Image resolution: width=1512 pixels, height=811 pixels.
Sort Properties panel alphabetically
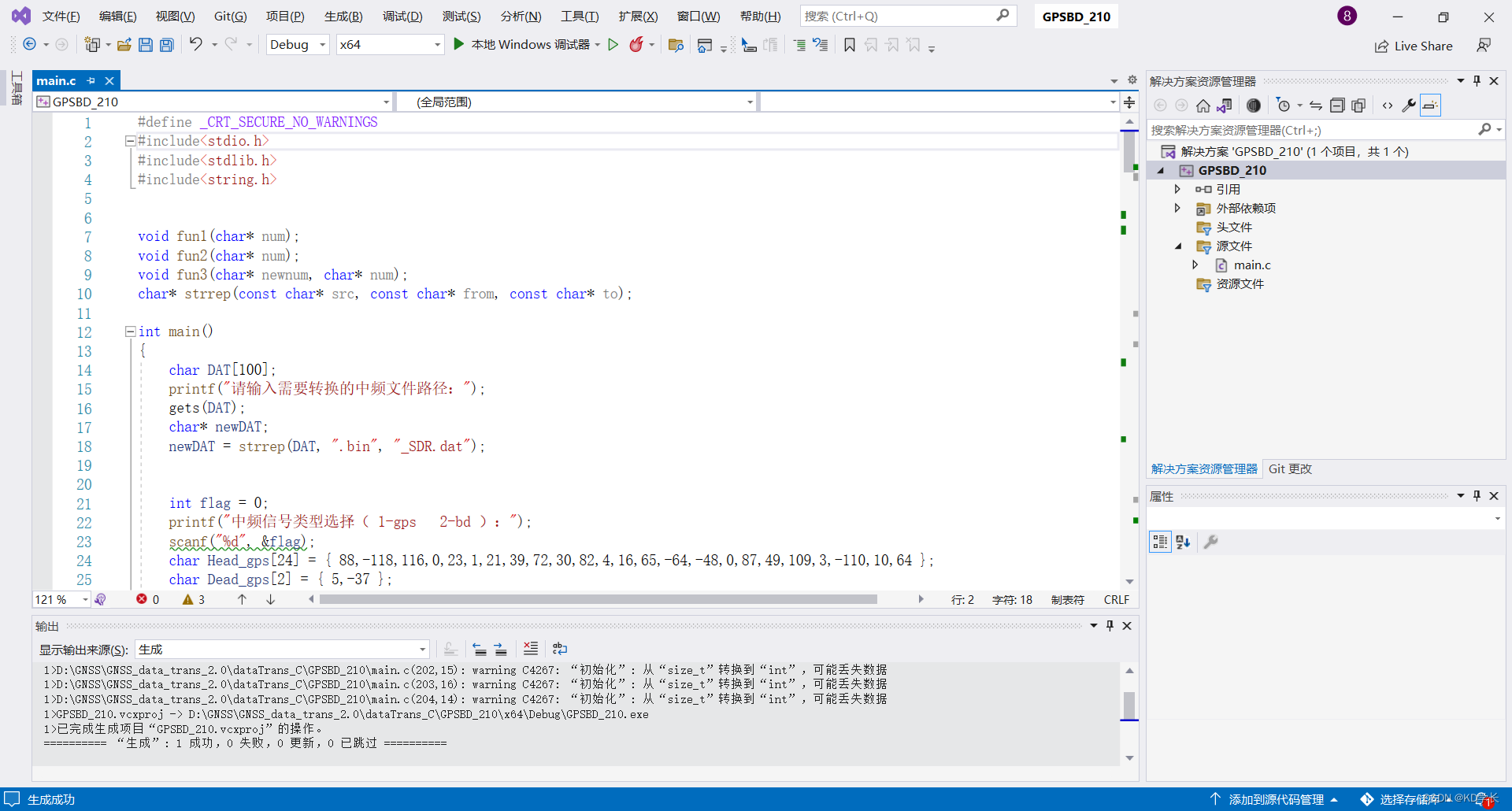[x=1183, y=542]
